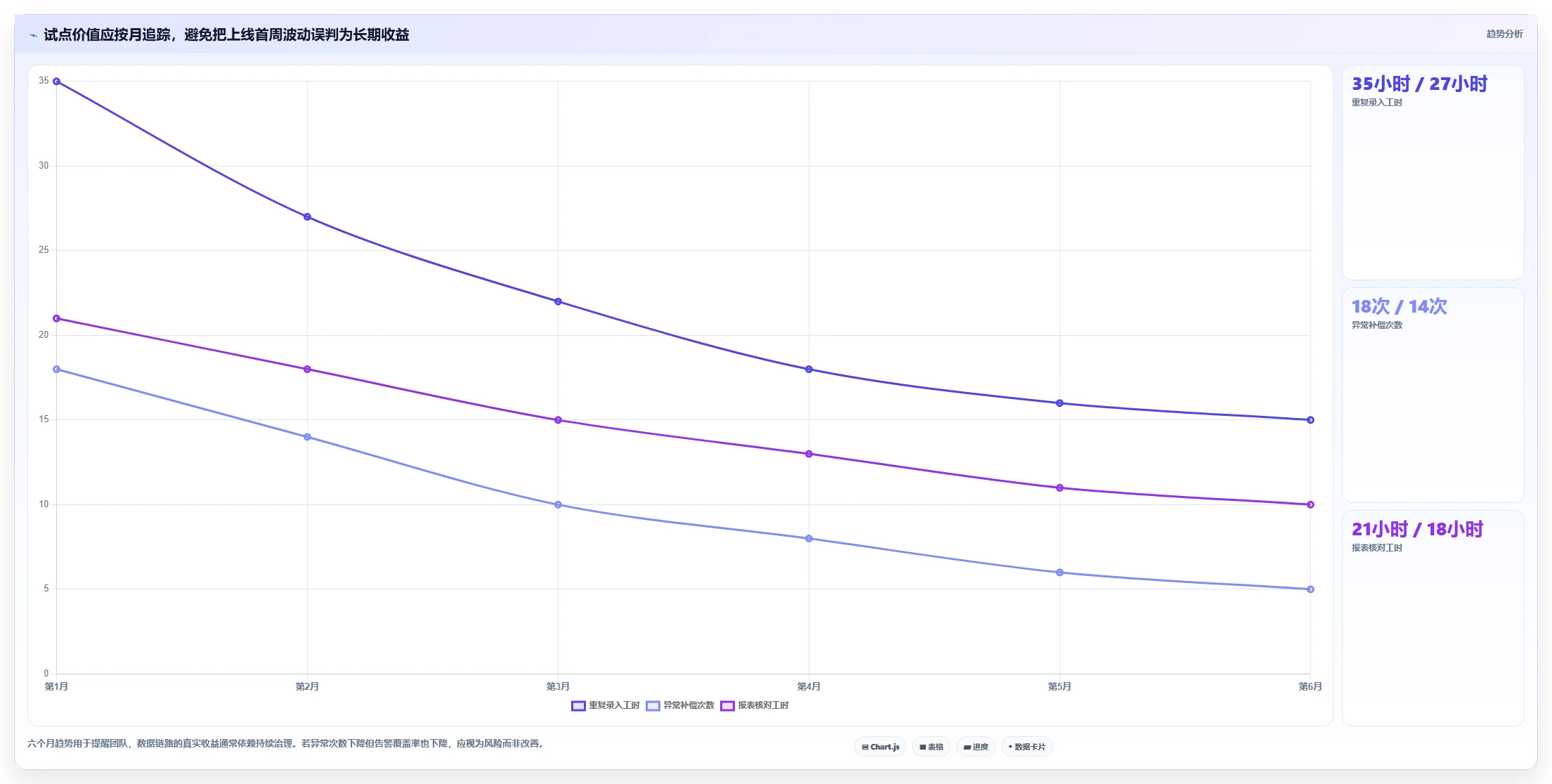Select 报表核对工时 point at 第3月 (15)
Screen dimensions: 1552x784
click(558, 420)
